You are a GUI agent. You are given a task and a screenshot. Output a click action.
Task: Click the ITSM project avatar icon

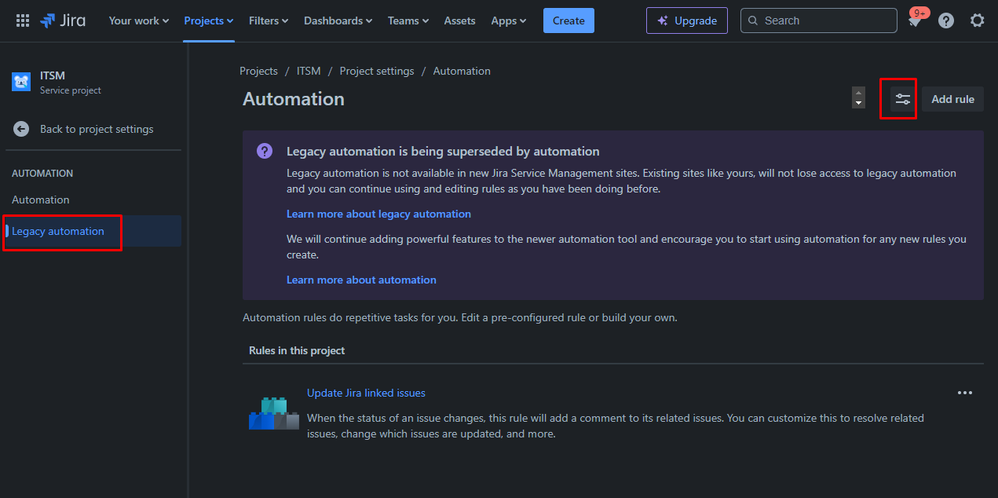[21, 82]
